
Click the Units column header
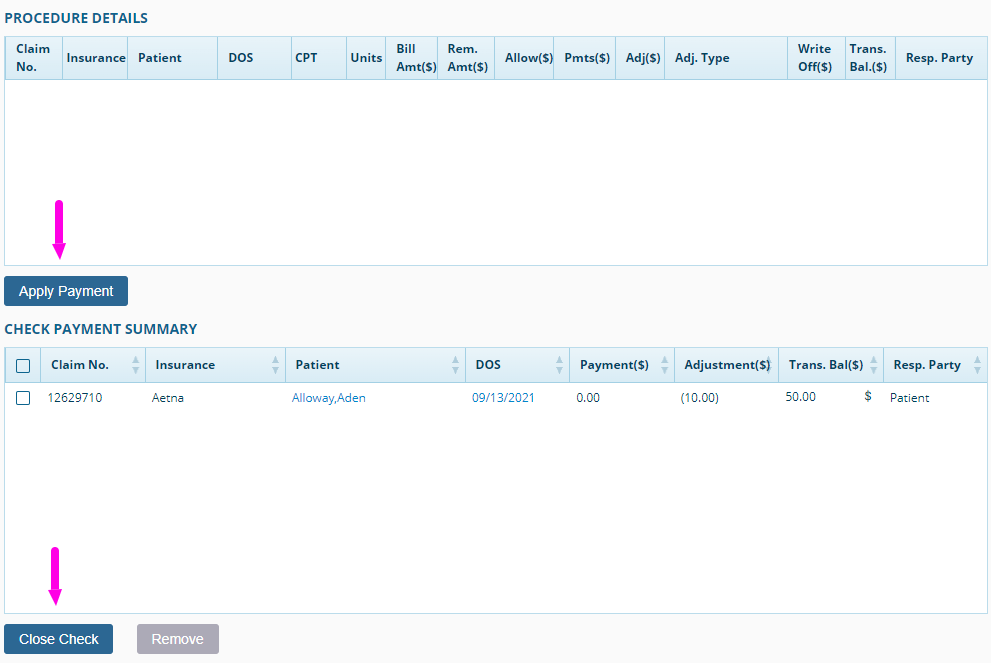(366, 58)
